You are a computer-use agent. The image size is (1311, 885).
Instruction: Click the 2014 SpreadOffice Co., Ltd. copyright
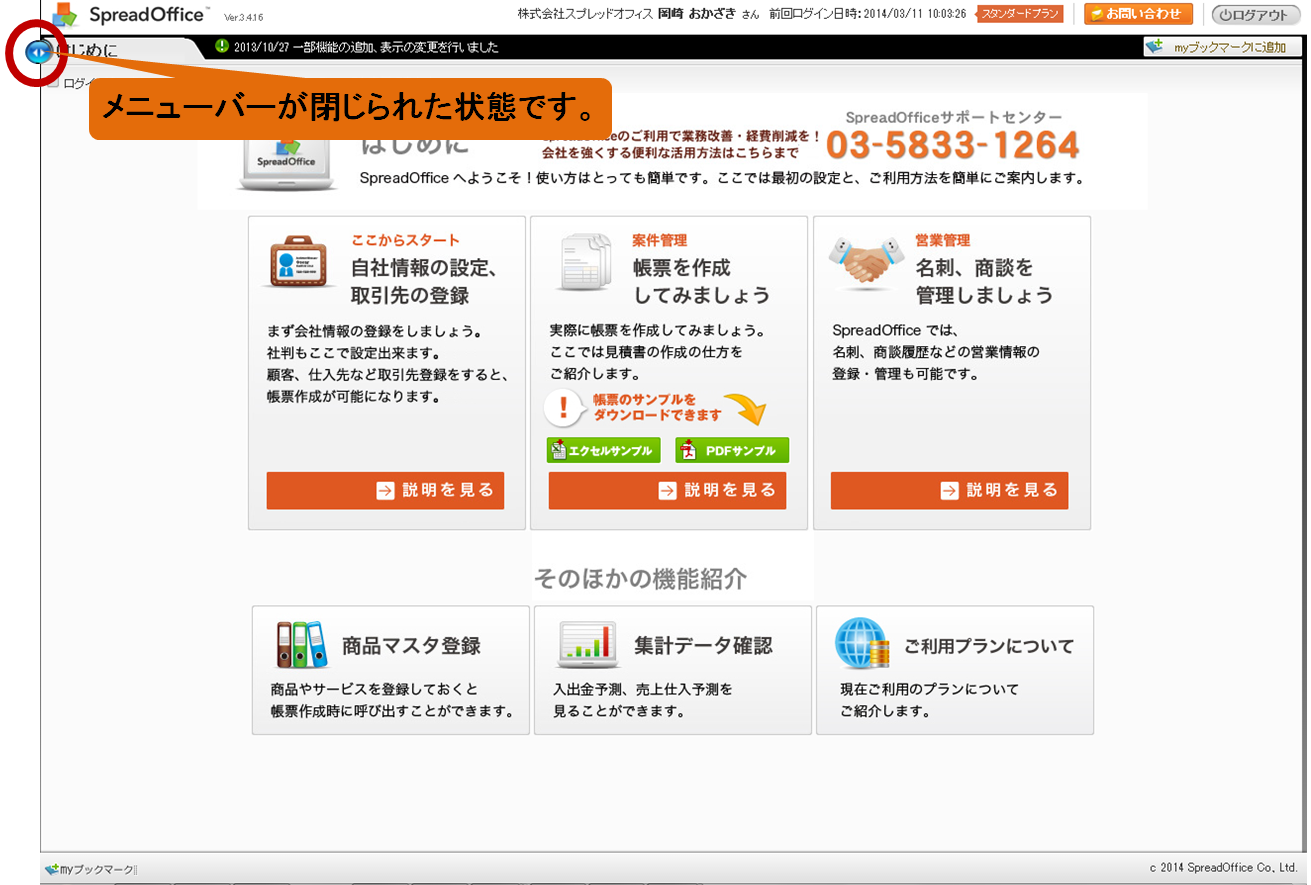pos(1223,868)
